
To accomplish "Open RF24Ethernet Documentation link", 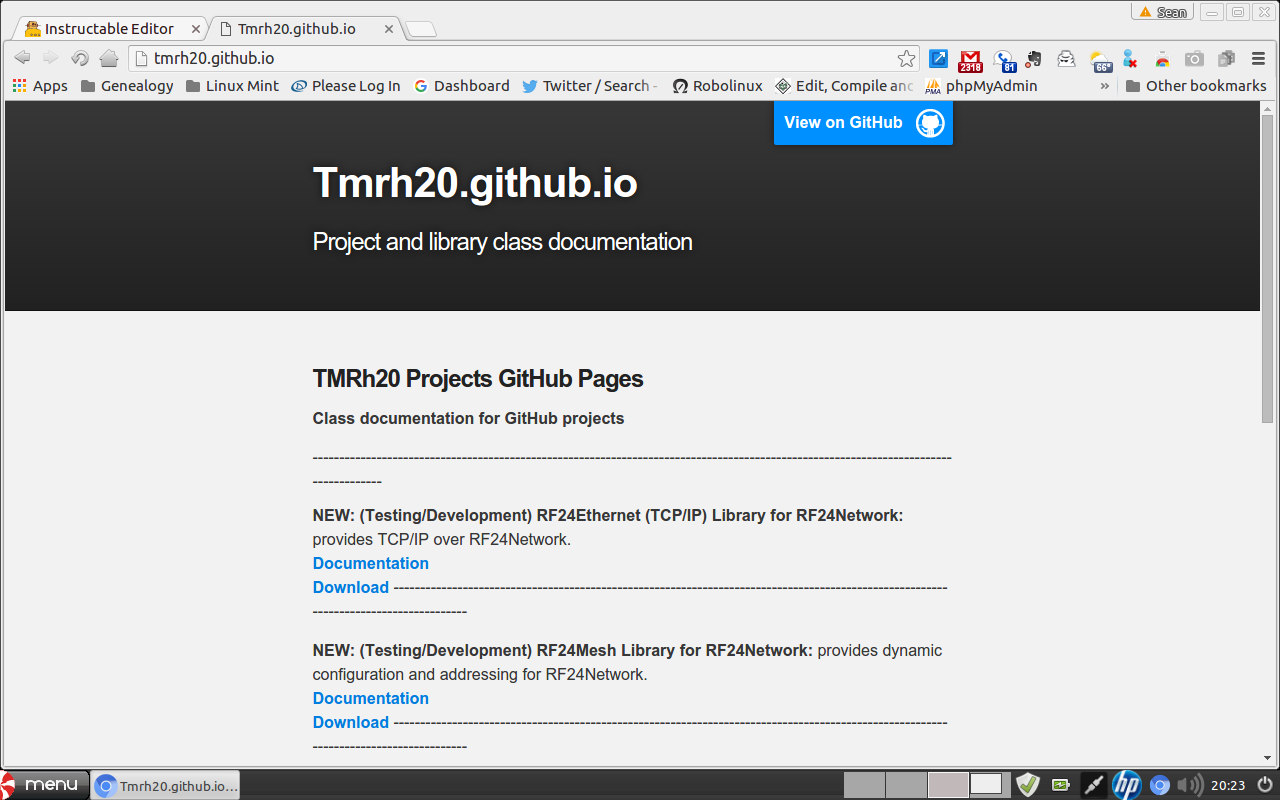I will [371, 563].
